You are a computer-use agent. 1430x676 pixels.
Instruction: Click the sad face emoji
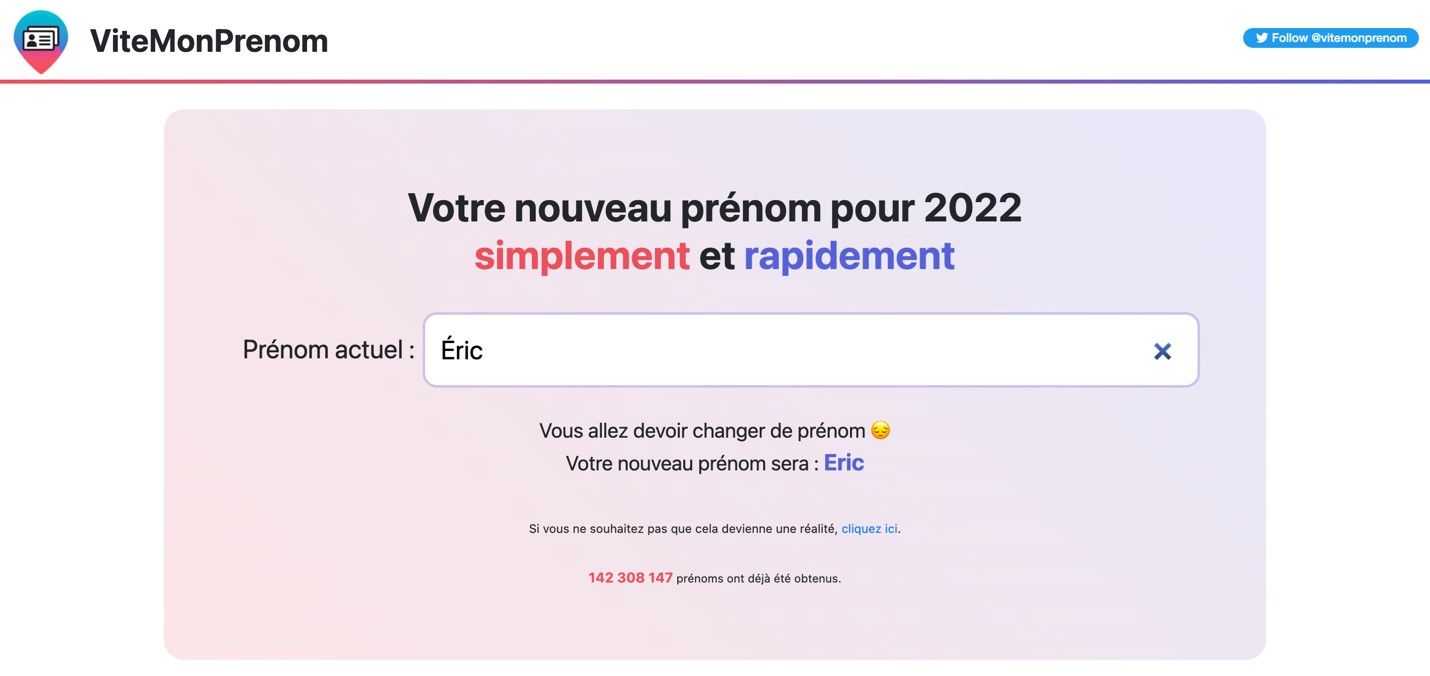[880, 431]
